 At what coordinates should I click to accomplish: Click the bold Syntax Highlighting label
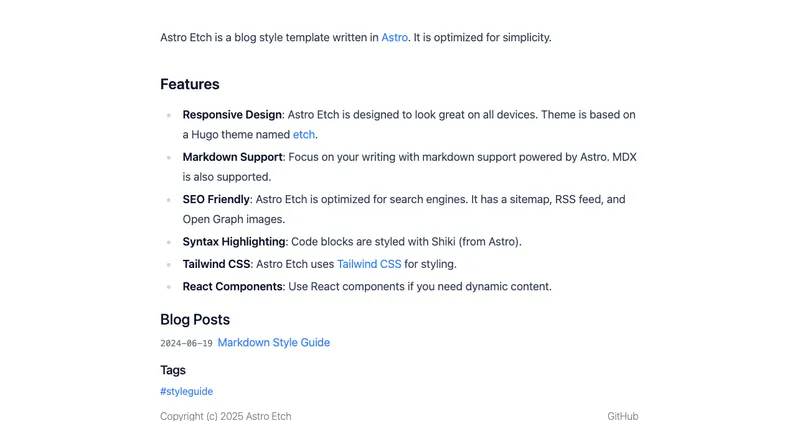(234, 242)
